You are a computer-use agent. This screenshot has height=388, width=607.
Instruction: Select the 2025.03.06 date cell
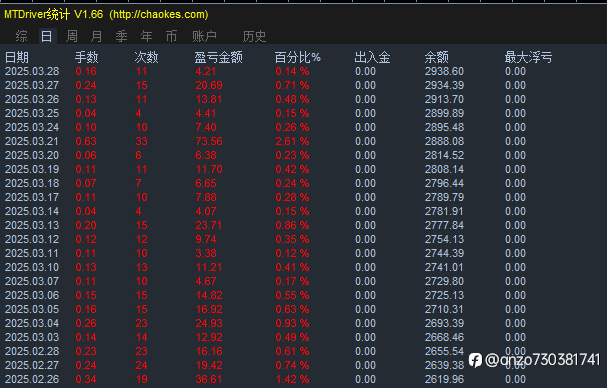click(32, 295)
